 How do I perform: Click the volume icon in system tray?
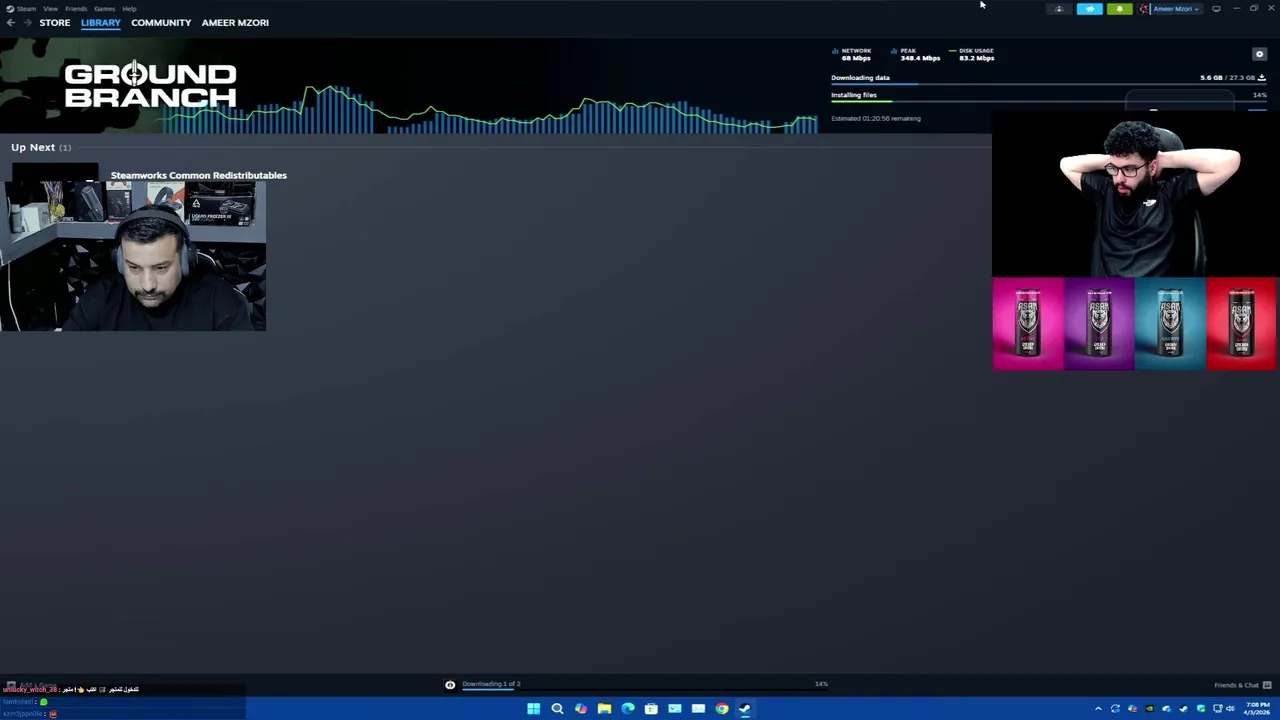pyautogui.click(x=1230, y=709)
